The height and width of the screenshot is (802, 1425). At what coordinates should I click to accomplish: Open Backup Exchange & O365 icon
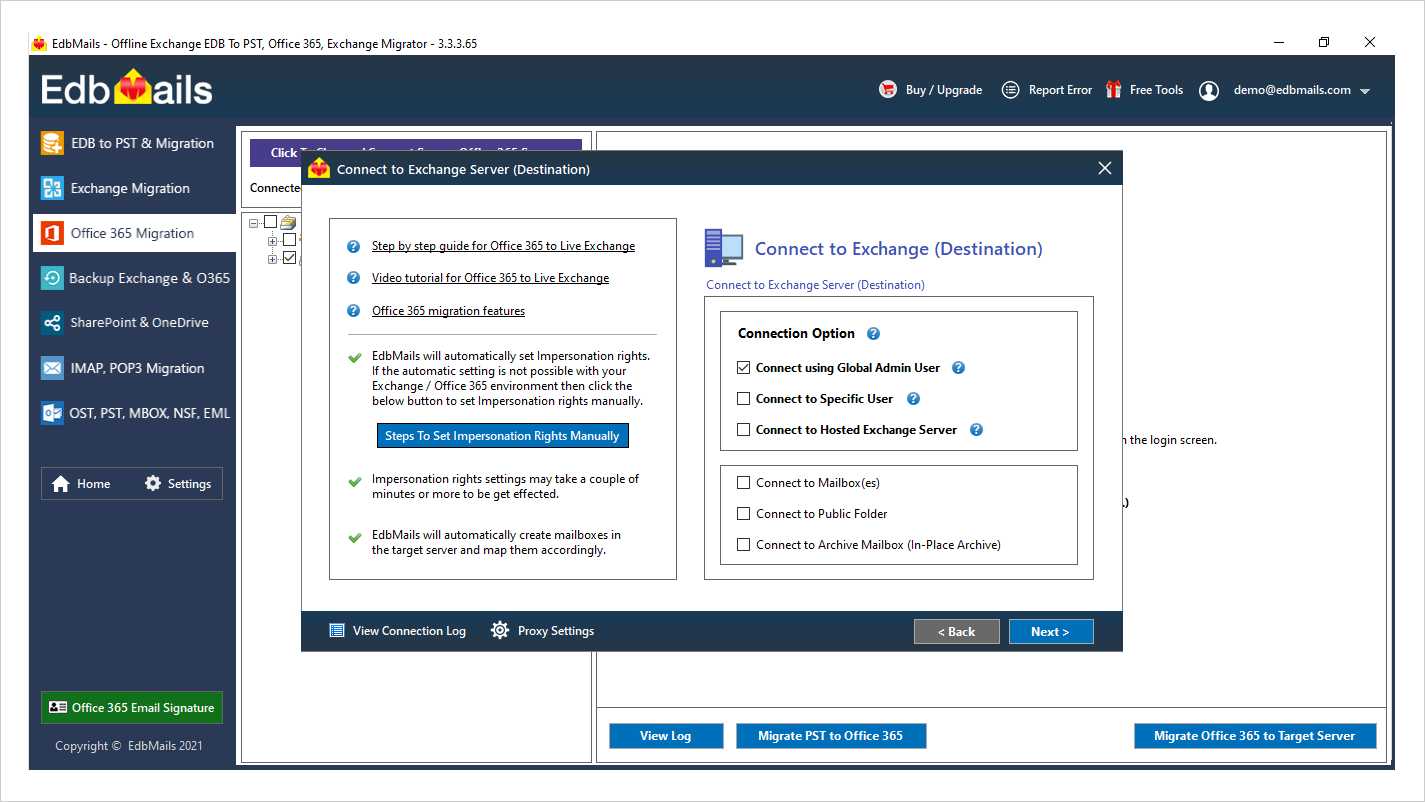(52, 278)
